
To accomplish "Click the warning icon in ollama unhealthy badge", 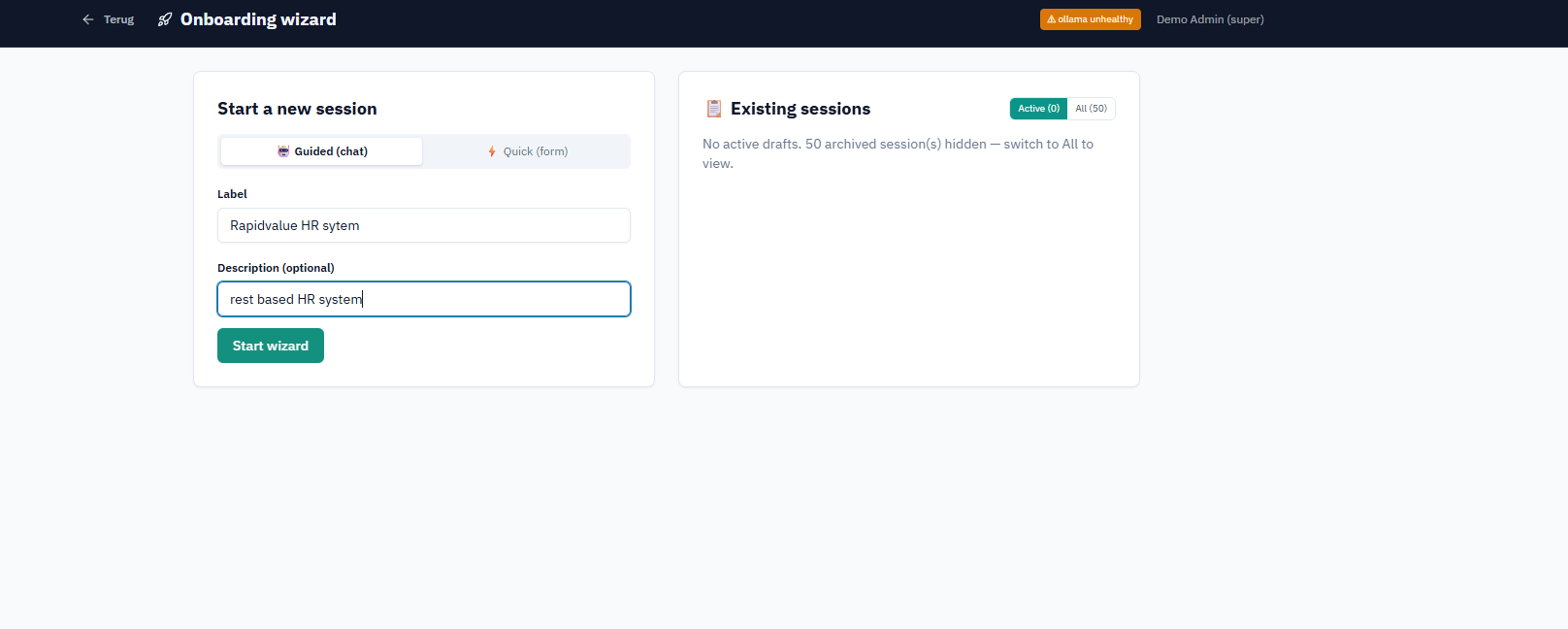I will [1051, 19].
